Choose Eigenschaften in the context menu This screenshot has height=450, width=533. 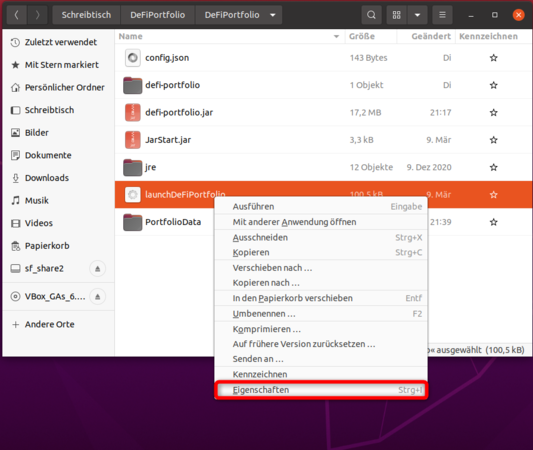click(321, 390)
